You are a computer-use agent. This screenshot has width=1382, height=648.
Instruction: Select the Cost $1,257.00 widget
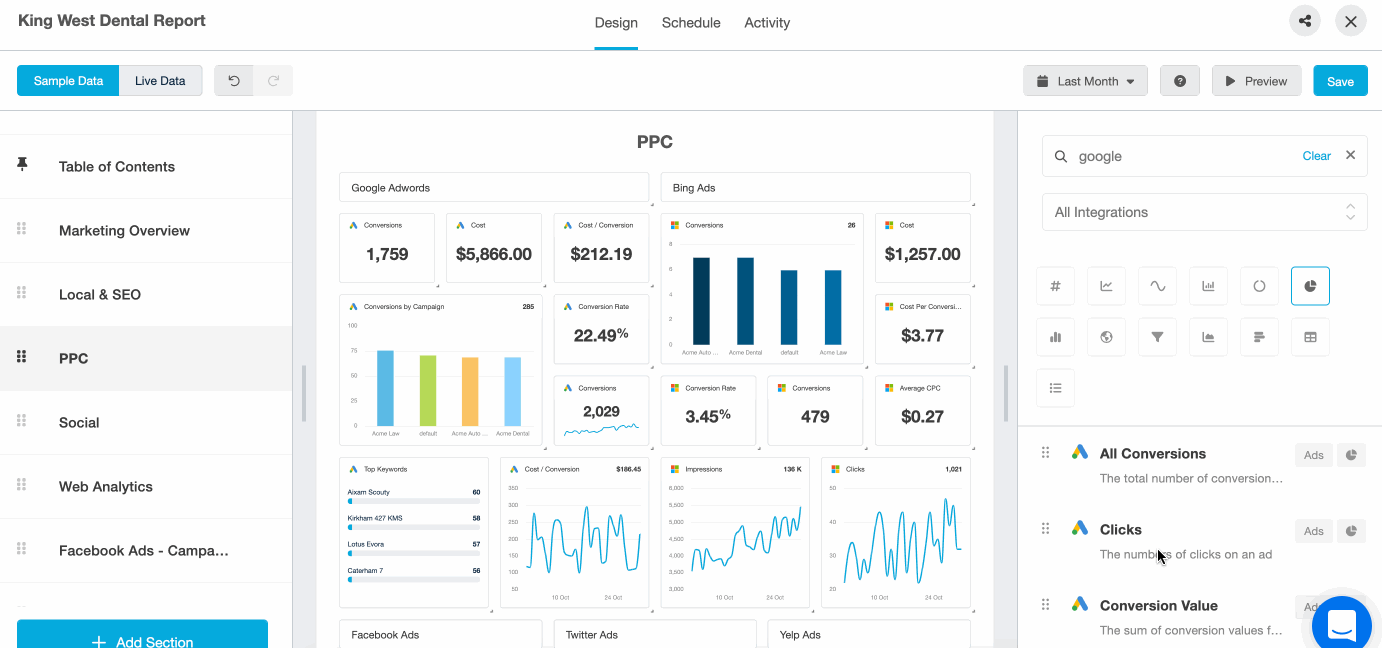click(923, 248)
